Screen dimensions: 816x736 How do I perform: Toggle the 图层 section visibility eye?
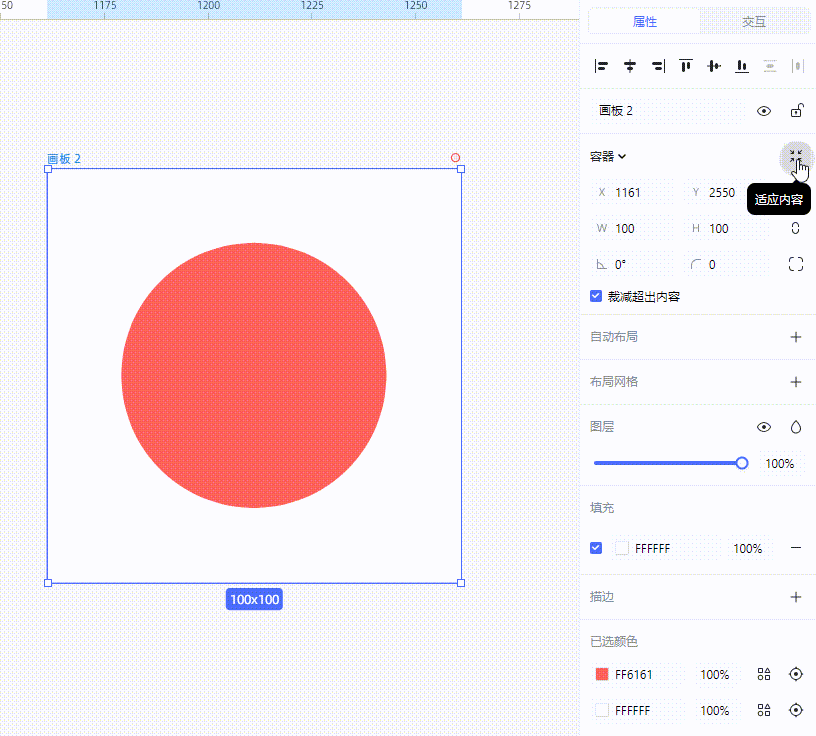coord(764,427)
